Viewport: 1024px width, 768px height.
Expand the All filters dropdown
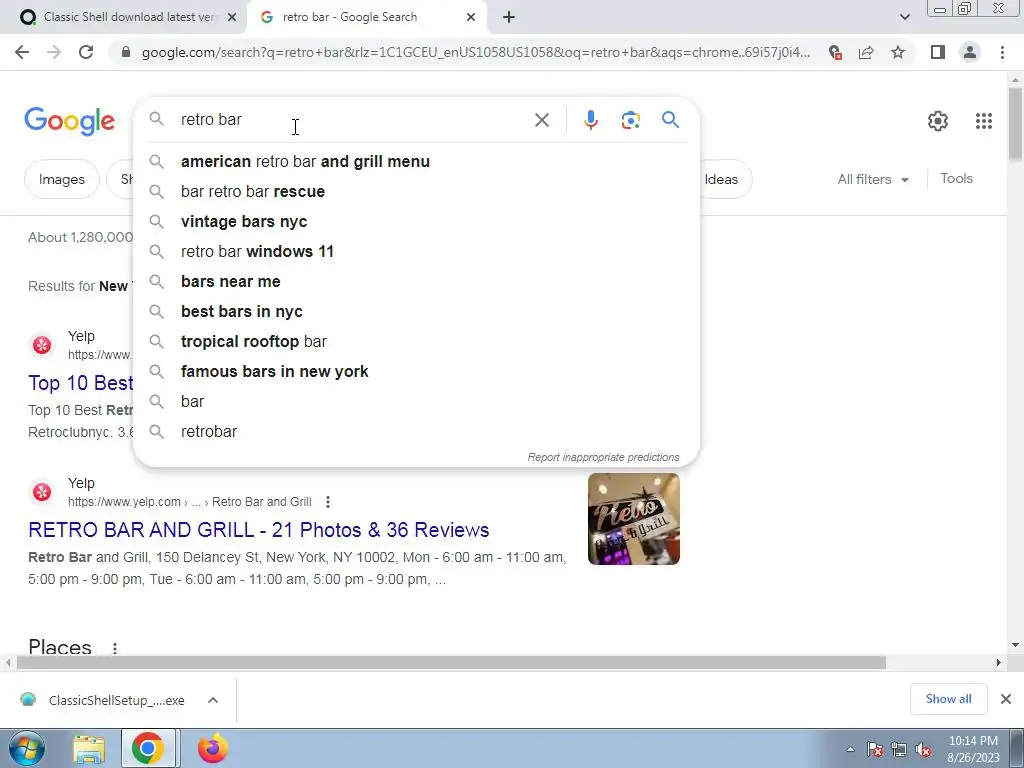[x=873, y=179]
